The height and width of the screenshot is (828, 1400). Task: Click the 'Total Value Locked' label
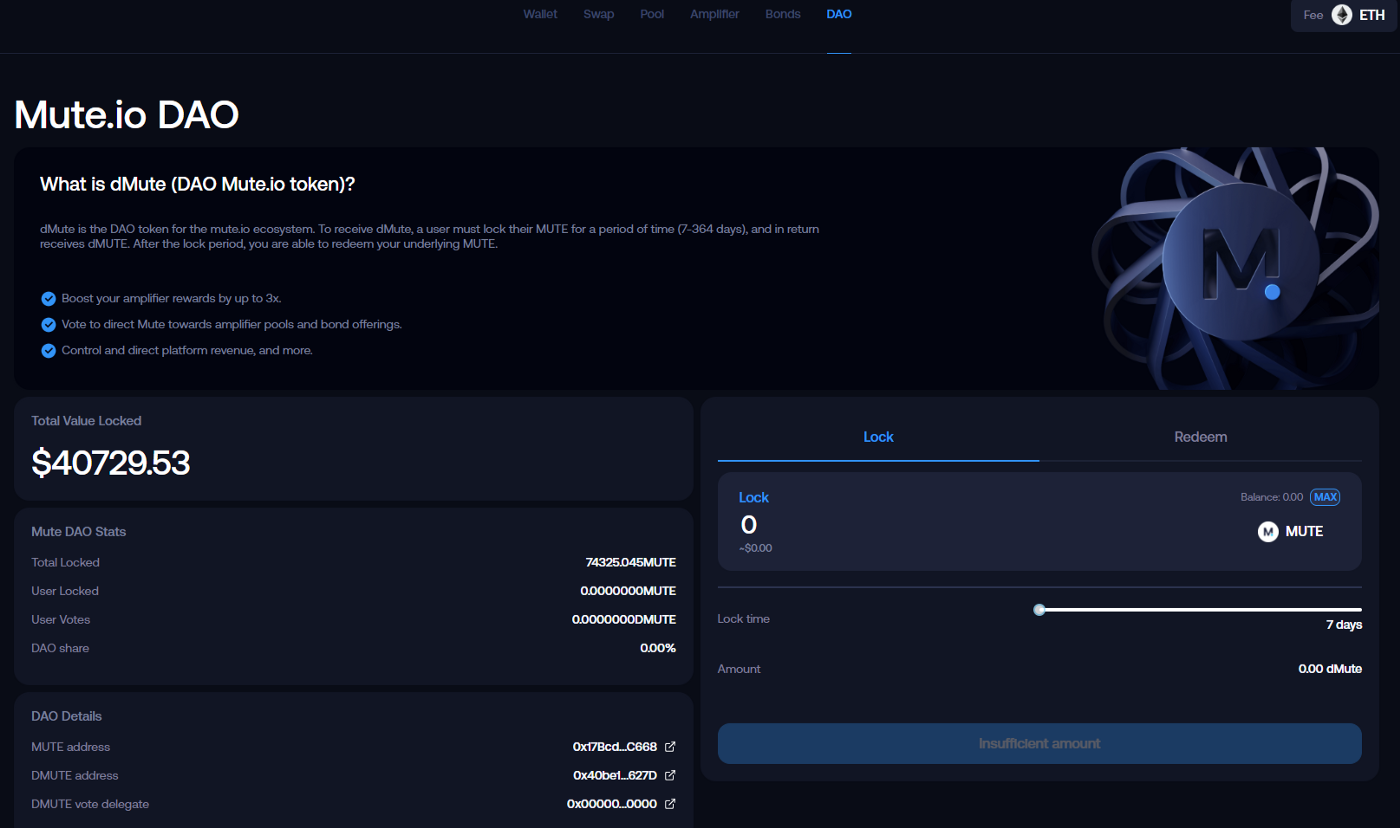tap(87, 421)
